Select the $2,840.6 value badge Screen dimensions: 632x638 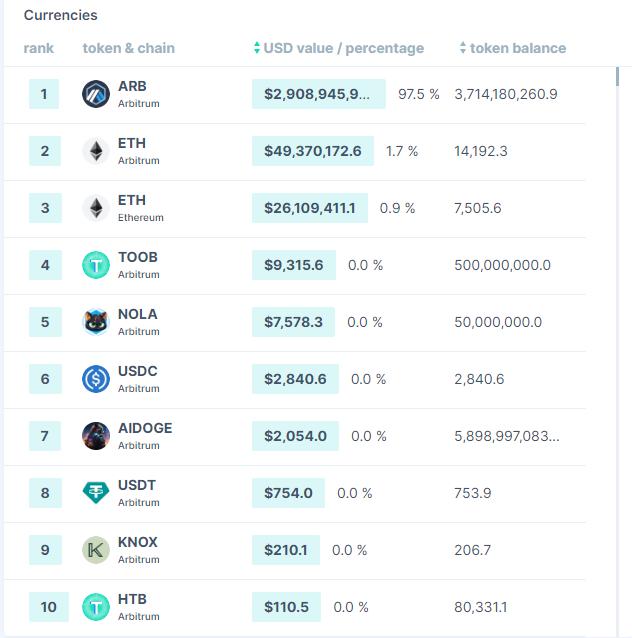pyautogui.click(x=295, y=379)
